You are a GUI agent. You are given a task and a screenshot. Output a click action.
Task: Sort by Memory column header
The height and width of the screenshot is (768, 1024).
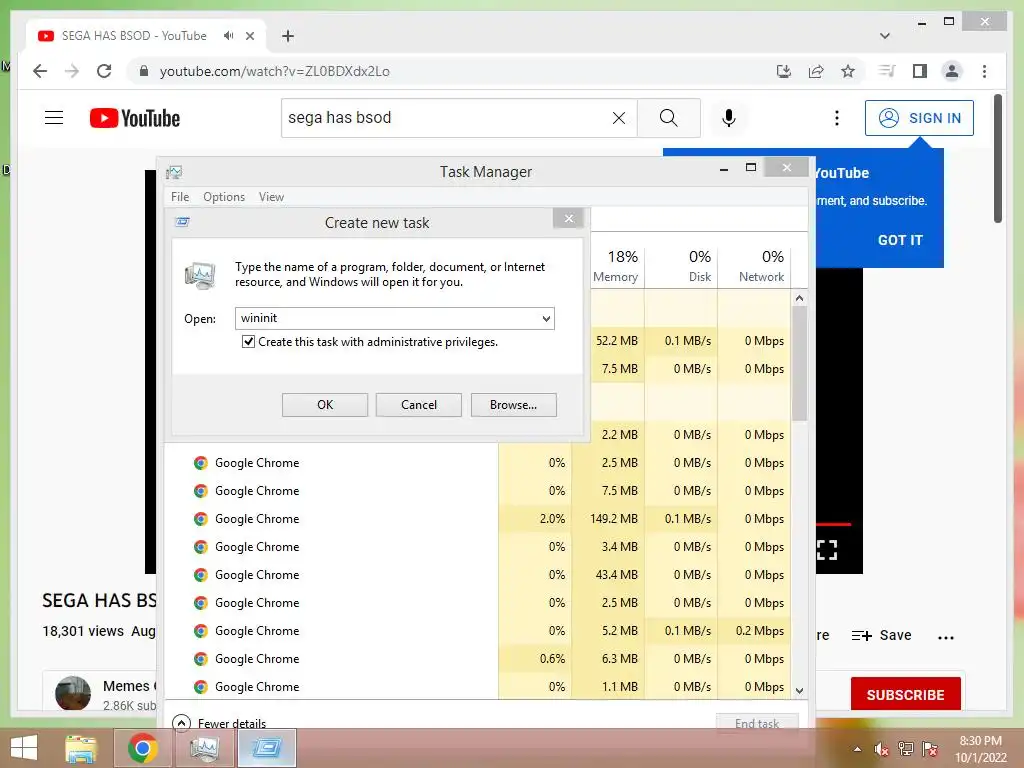click(x=616, y=266)
